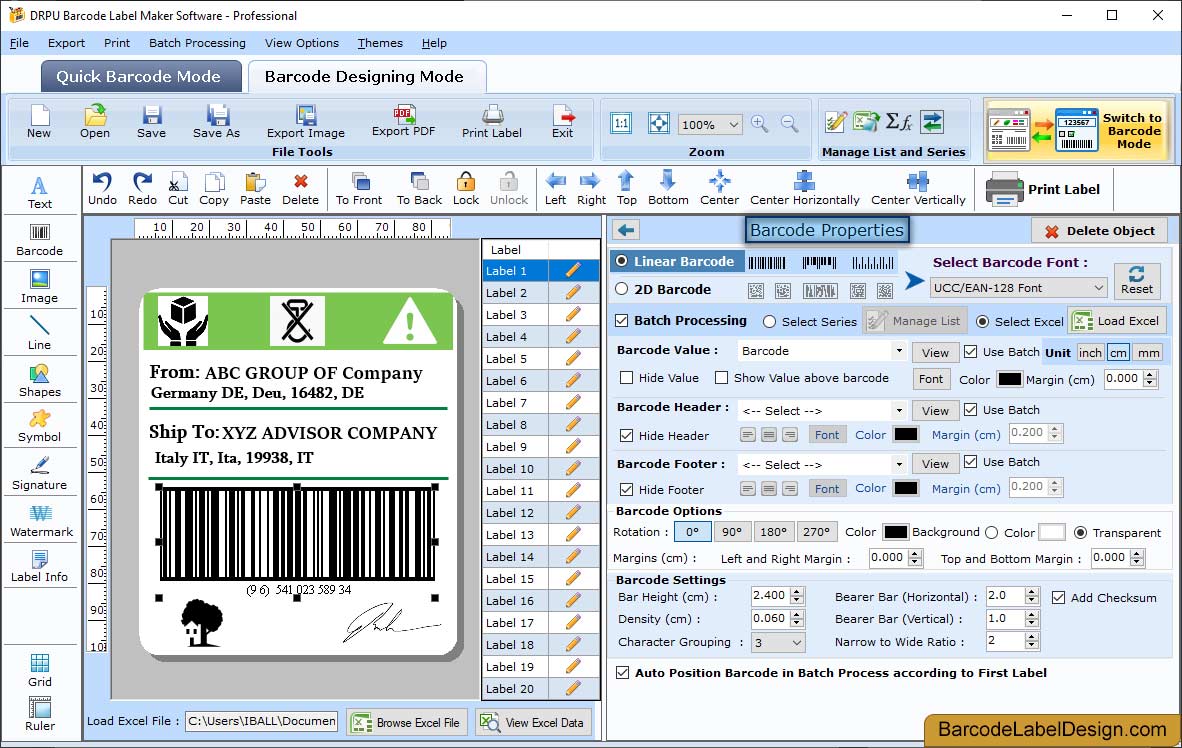The height and width of the screenshot is (748, 1182).
Task: Click the zoom in magnifier
Action: pos(760,123)
